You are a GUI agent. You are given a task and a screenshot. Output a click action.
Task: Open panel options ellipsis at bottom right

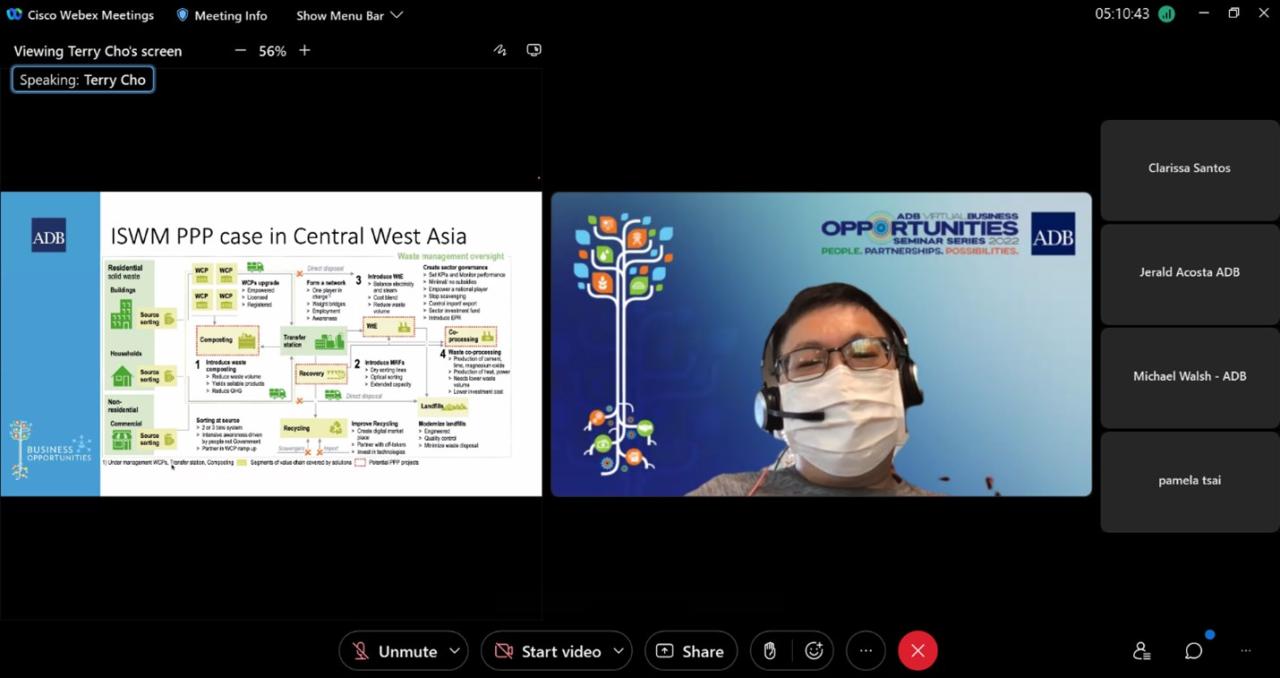pyautogui.click(x=1245, y=651)
